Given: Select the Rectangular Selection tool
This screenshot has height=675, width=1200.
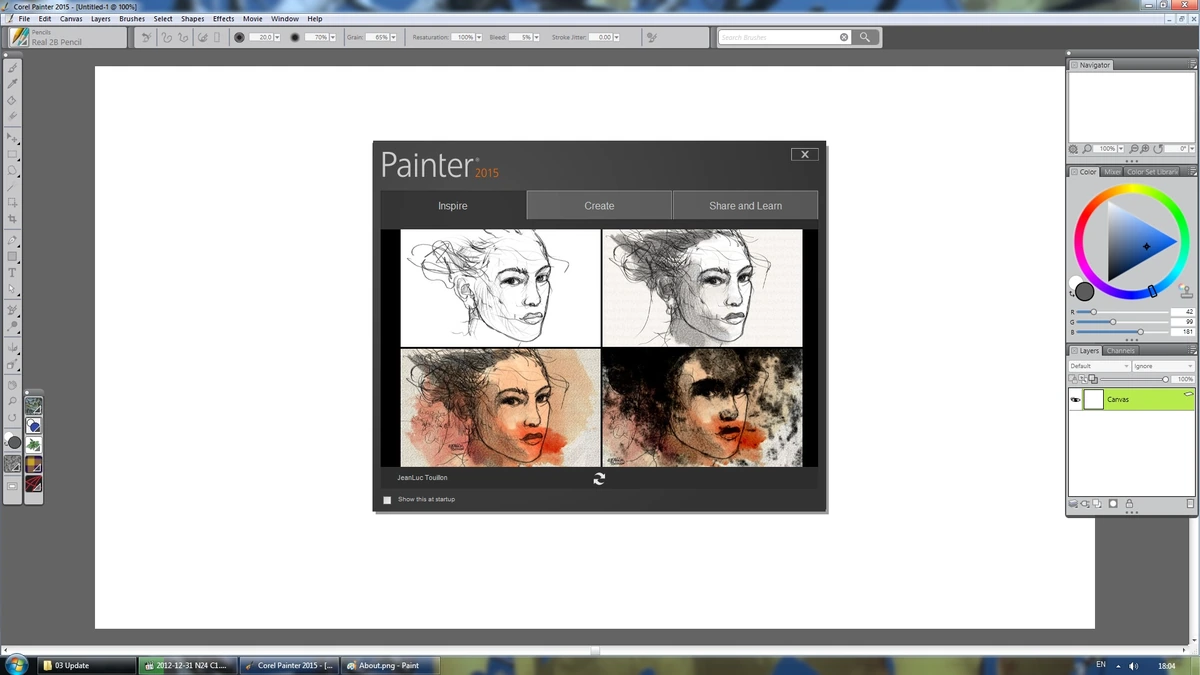Looking at the screenshot, I should pos(13,154).
